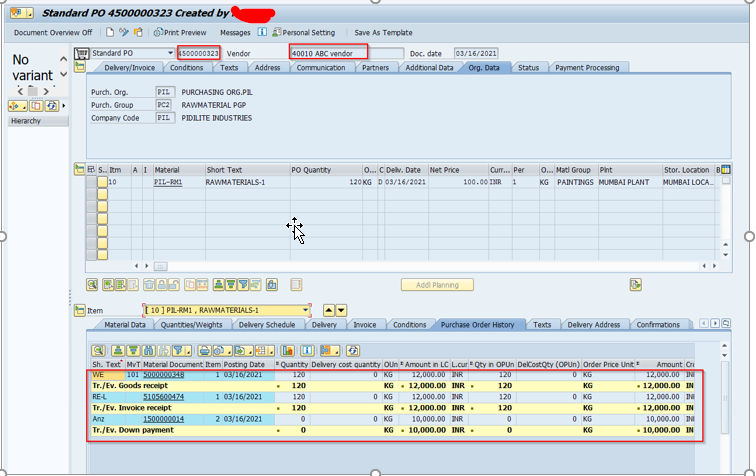756x476 pixels.
Task: Select the Status tab
Action: pyautogui.click(x=528, y=68)
